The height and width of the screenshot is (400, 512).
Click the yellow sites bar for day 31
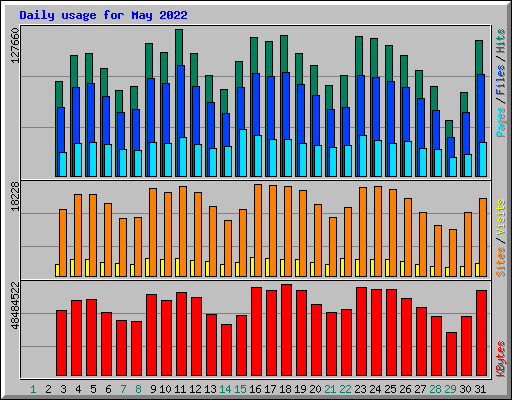(x=477, y=270)
